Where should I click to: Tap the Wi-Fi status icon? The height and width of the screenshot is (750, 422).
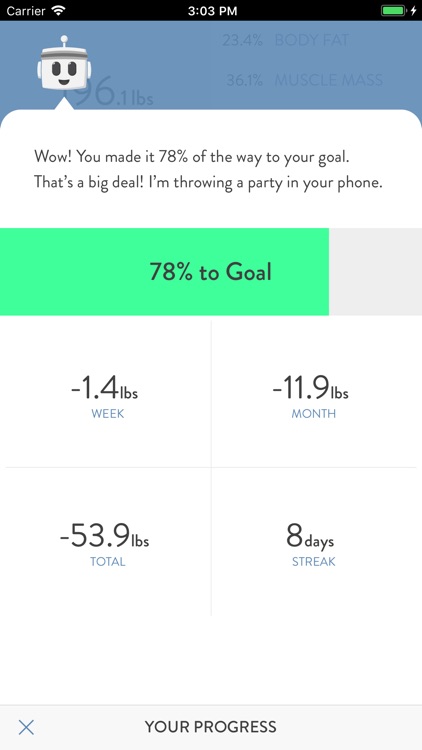click(x=58, y=11)
